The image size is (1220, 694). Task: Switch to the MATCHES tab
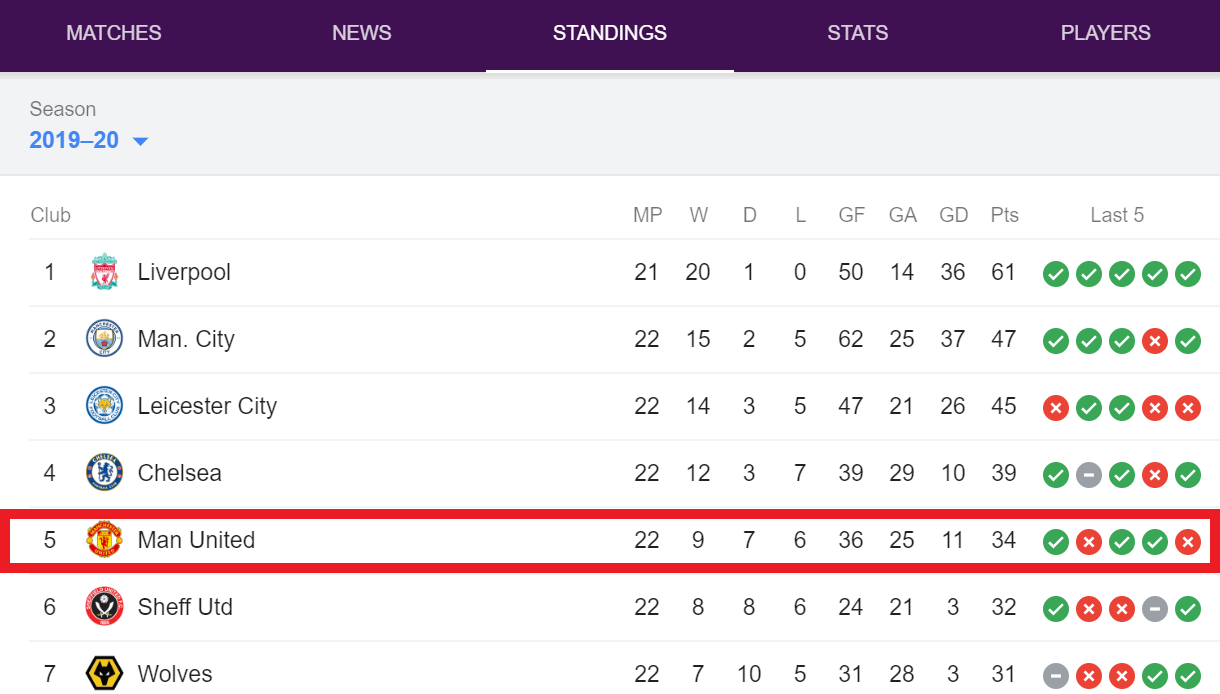click(114, 33)
